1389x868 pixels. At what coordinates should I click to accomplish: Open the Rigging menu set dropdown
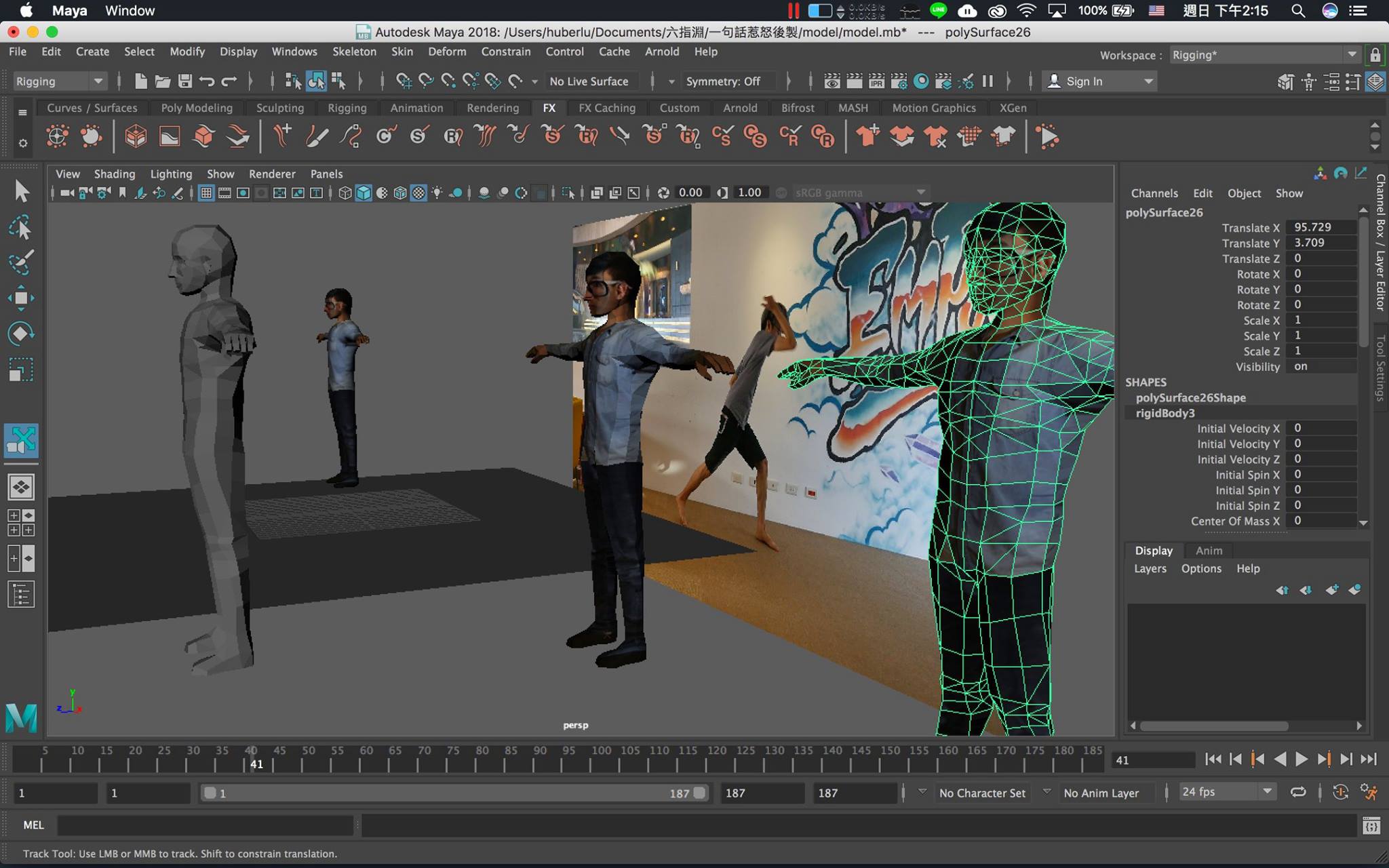(60, 81)
